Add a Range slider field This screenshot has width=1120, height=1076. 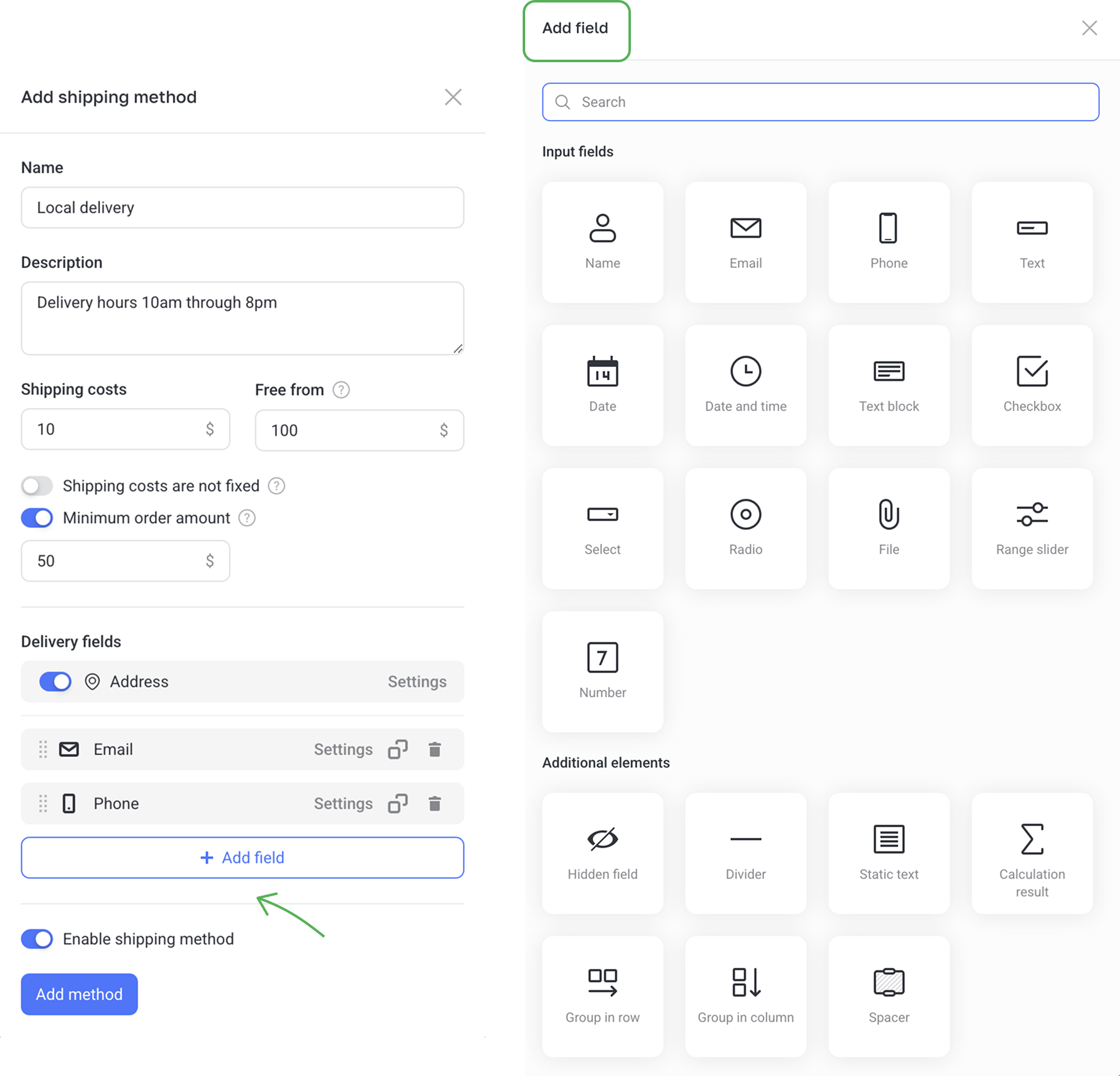point(1032,528)
